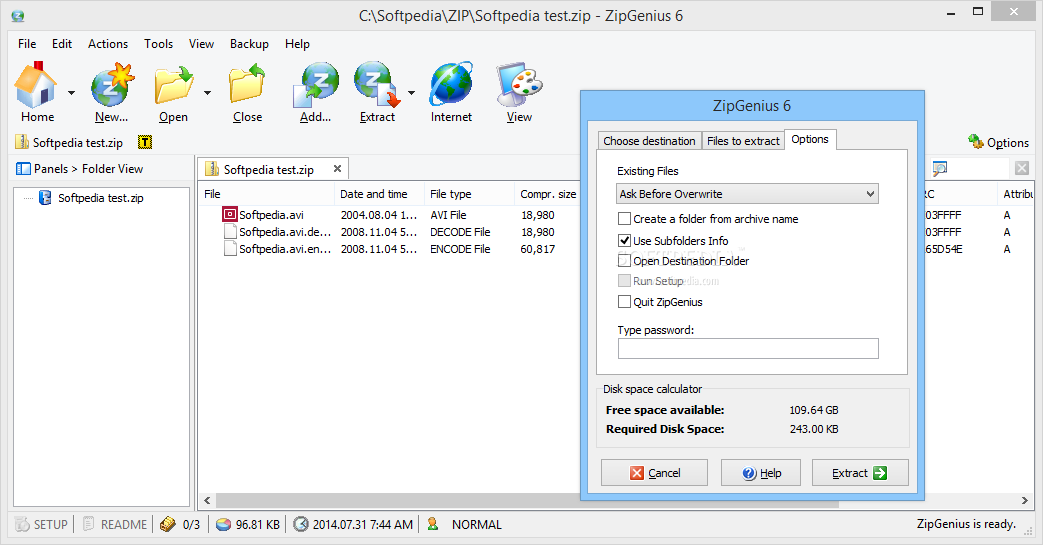The height and width of the screenshot is (545, 1043).
Task: Click the selected files 0/3 package icon
Action: pyautogui.click(x=168, y=524)
